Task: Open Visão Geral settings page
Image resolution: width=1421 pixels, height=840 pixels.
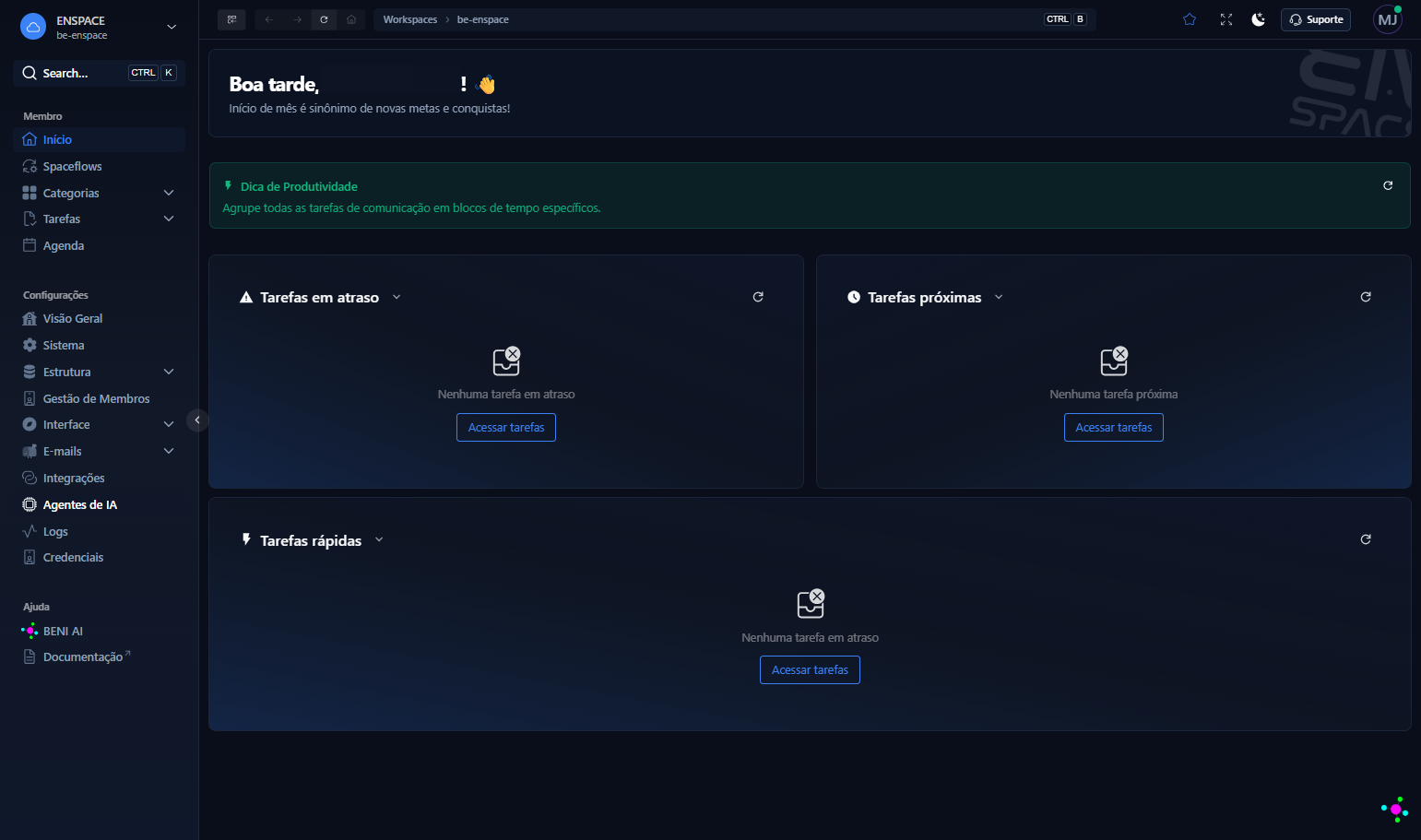Action: [x=100, y=318]
